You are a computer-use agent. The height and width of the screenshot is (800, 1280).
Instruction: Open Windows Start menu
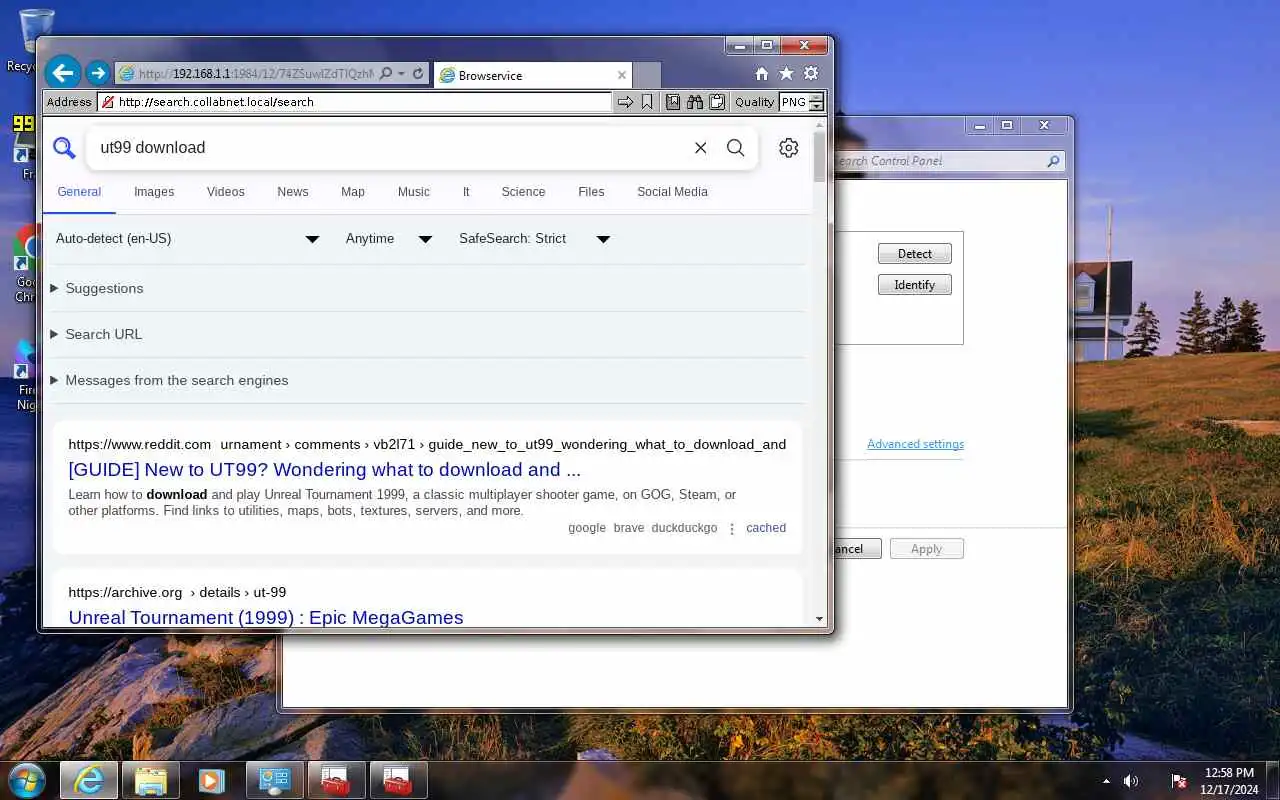pos(27,780)
